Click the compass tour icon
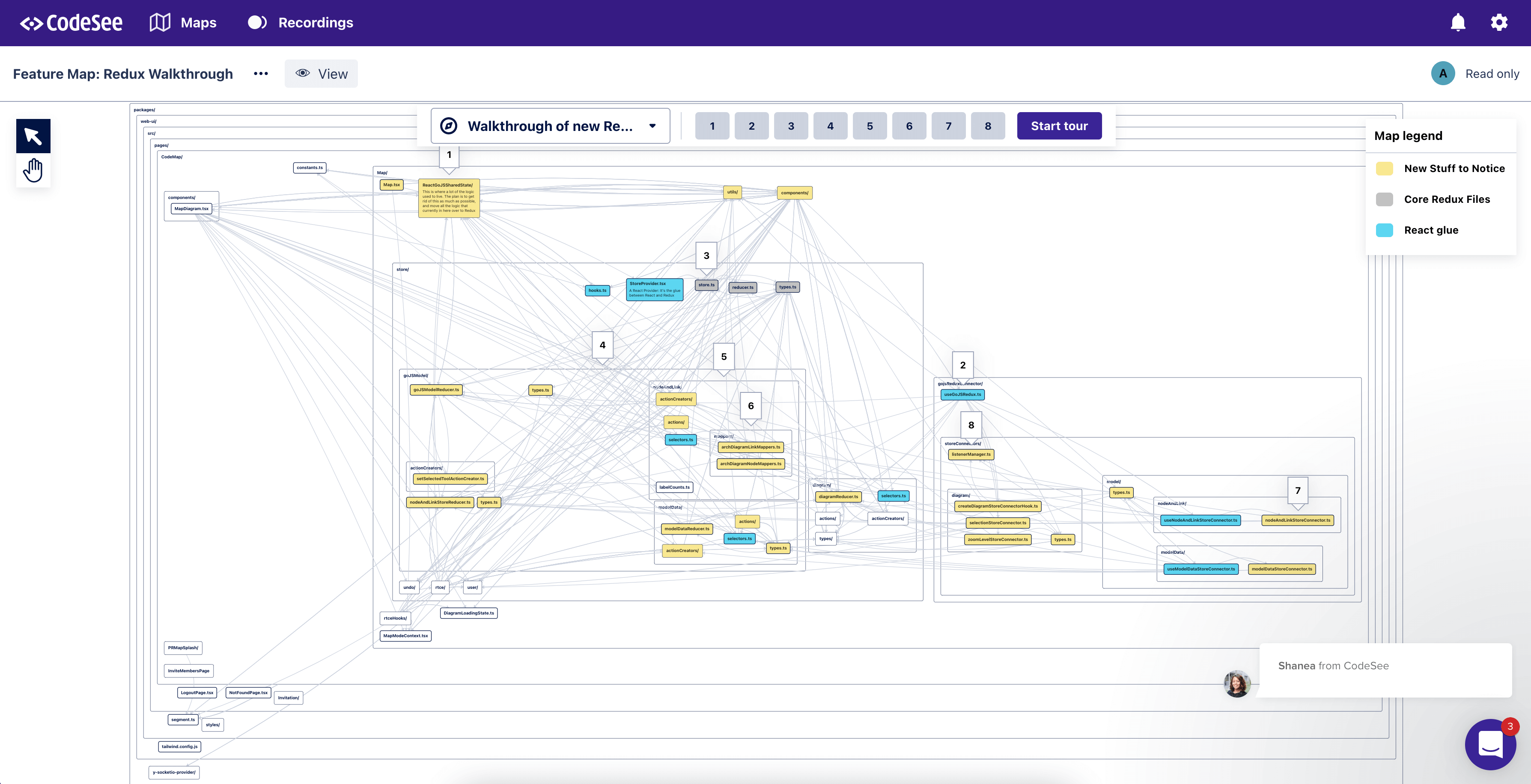Image resolution: width=1531 pixels, height=784 pixels. (x=449, y=126)
